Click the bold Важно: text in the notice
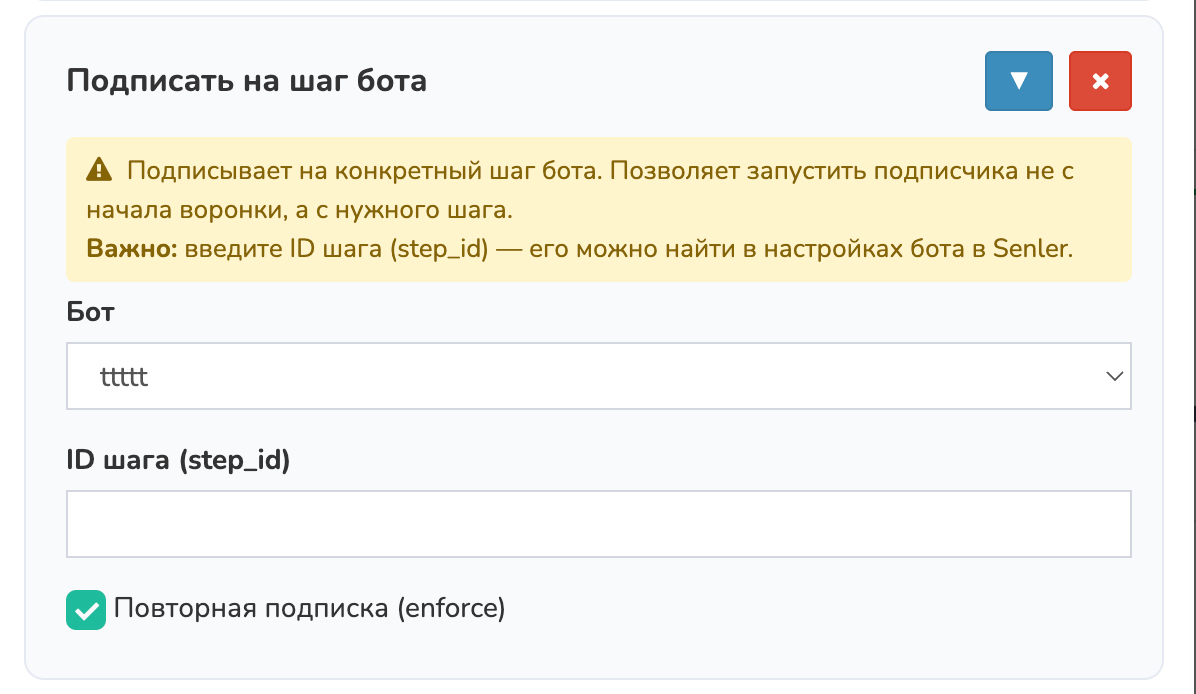This screenshot has height=694, width=1196. pos(132,249)
